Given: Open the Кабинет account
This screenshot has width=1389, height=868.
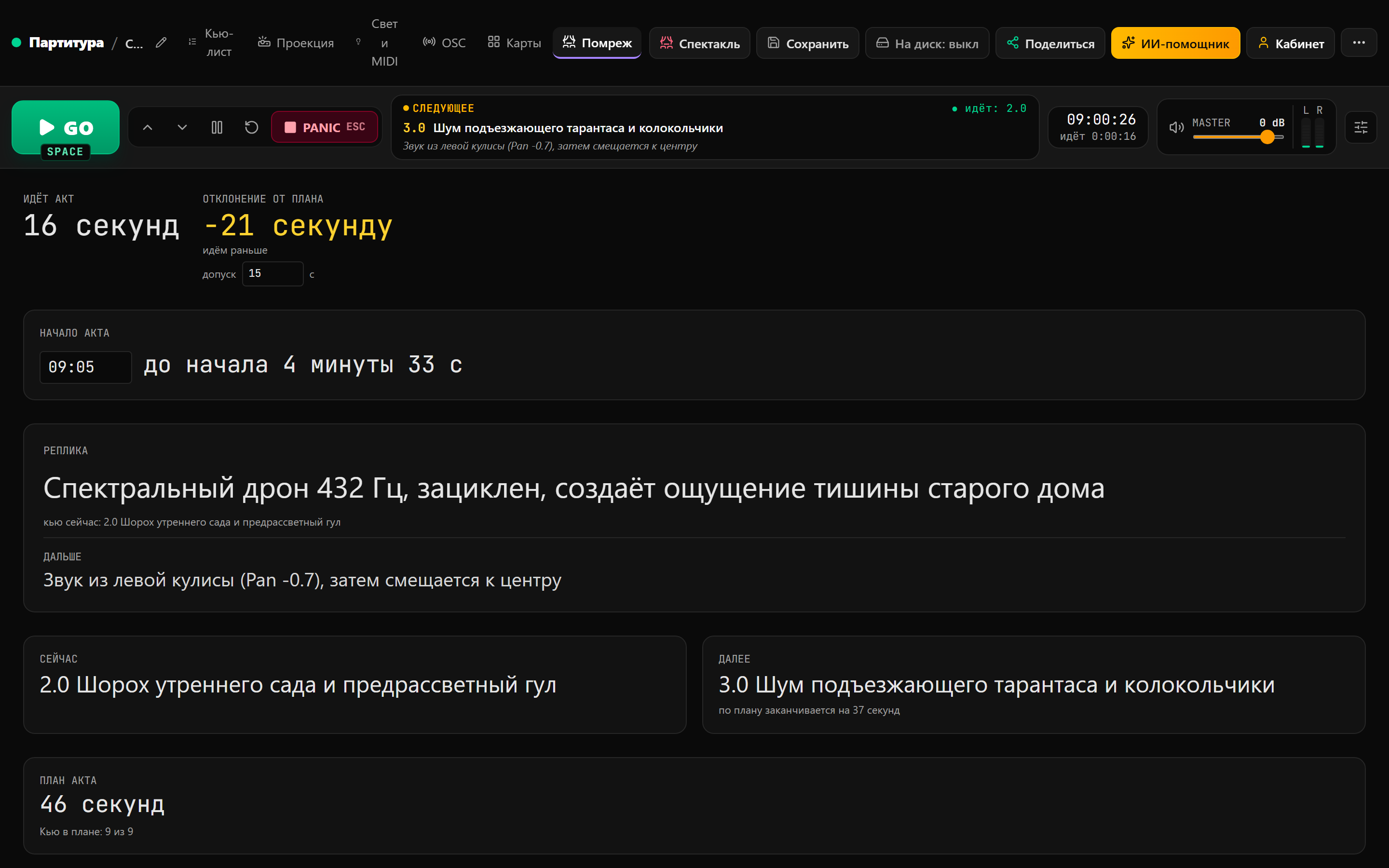Looking at the screenshot, I should point(1290,43).
